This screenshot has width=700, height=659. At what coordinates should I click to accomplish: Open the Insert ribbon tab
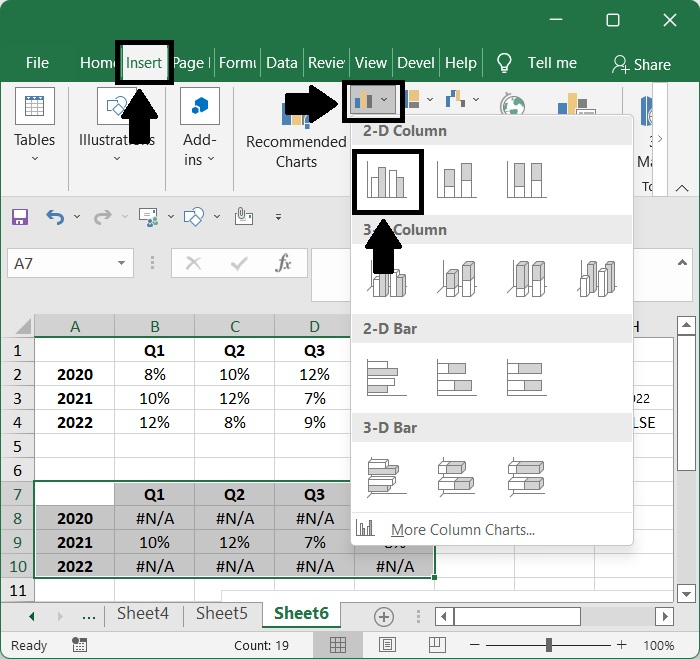(x=144, y=62)
